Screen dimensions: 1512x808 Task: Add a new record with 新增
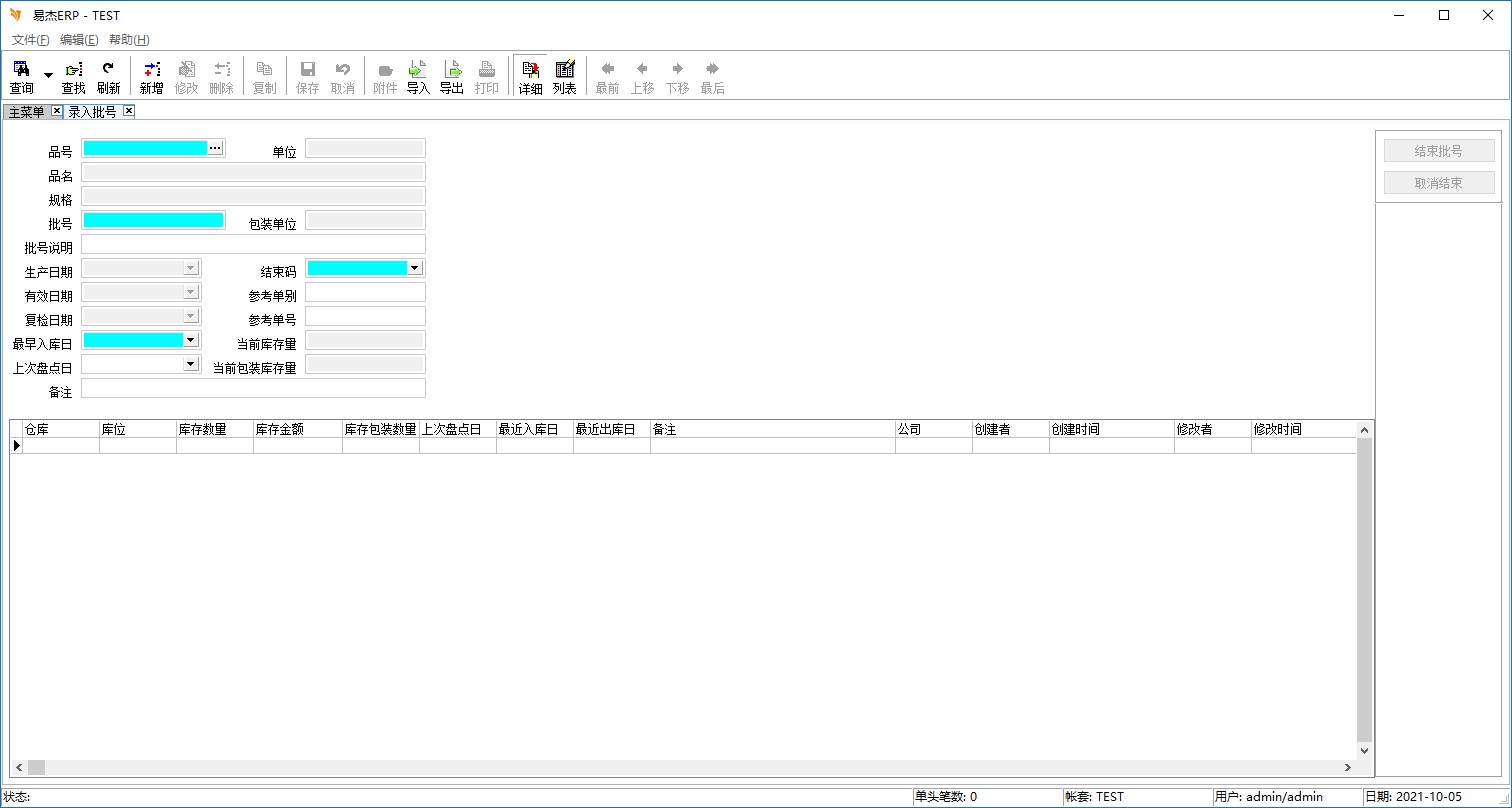151,77
